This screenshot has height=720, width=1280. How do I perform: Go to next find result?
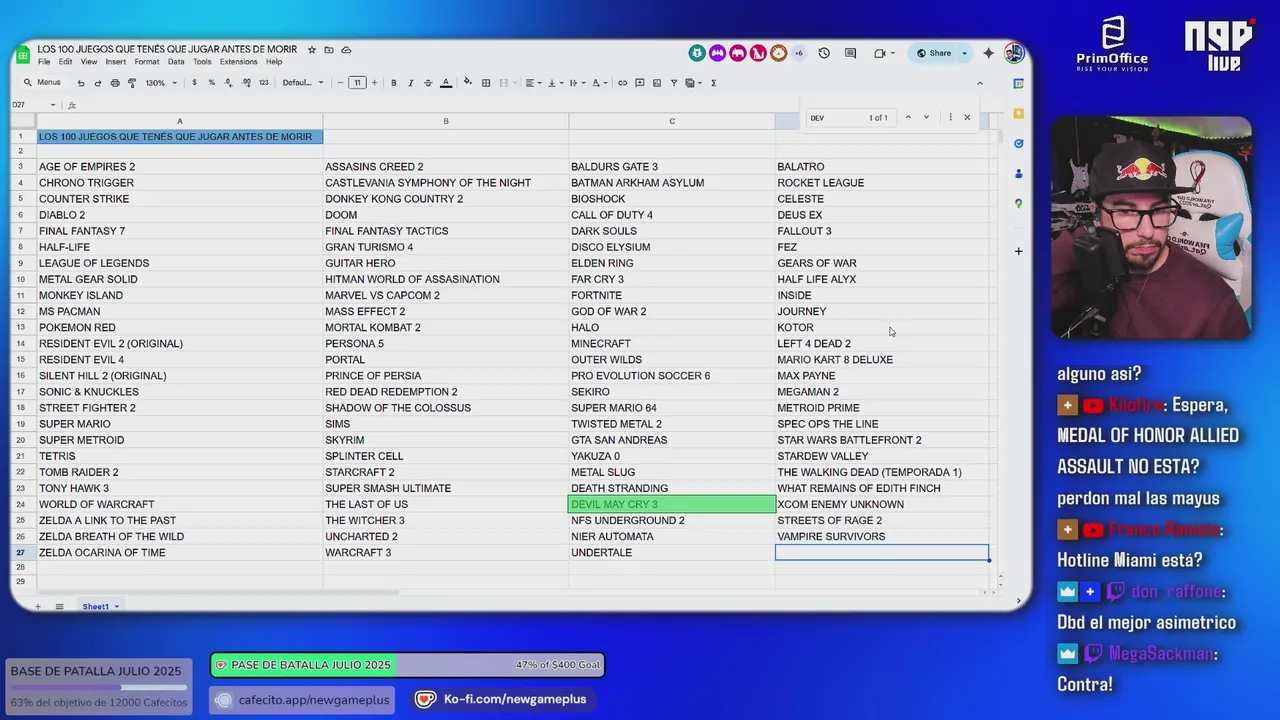pos(926,118)
